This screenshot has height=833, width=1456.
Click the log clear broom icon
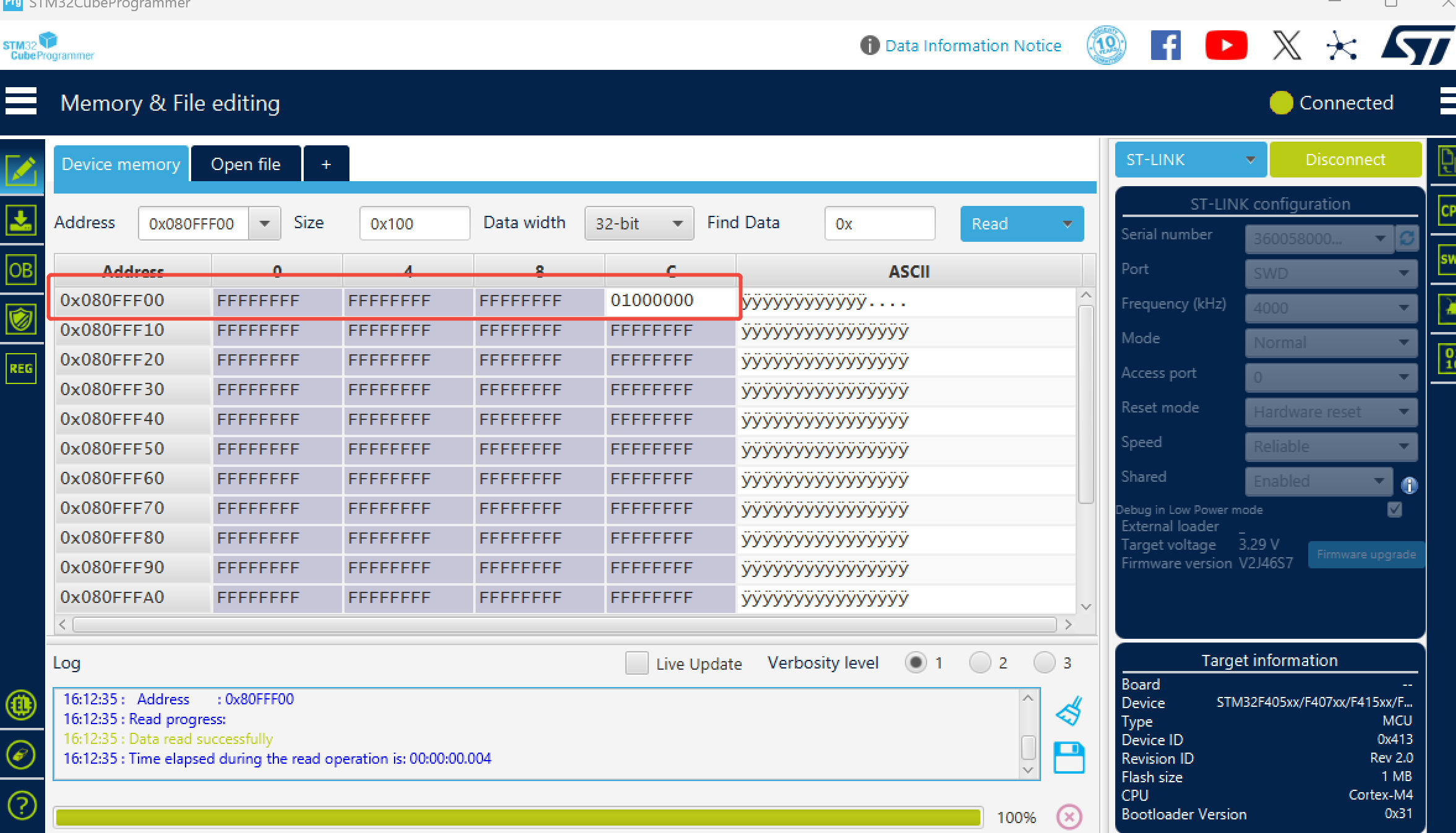coord(1069,711)
